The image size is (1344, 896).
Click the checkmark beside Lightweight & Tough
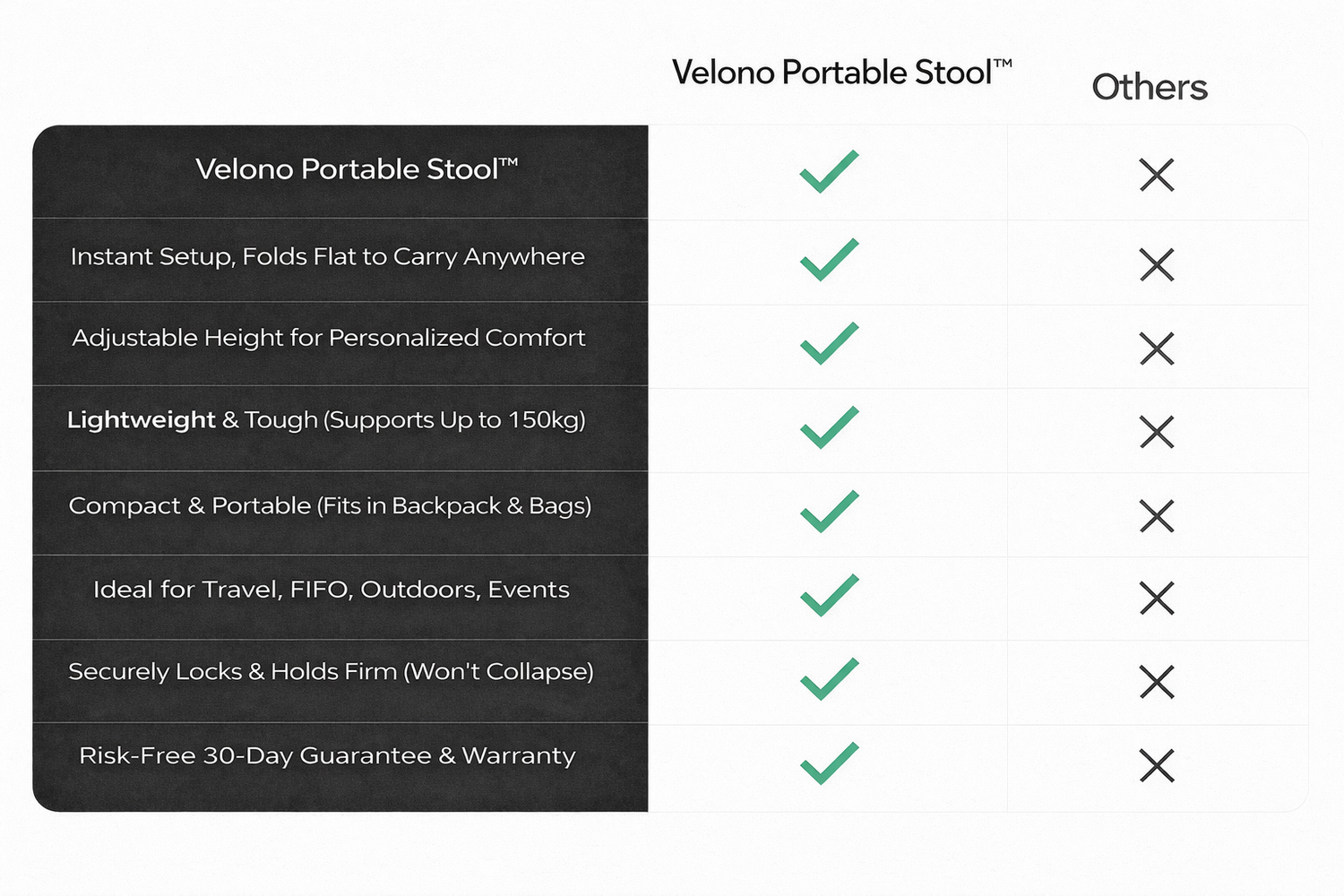829,427
